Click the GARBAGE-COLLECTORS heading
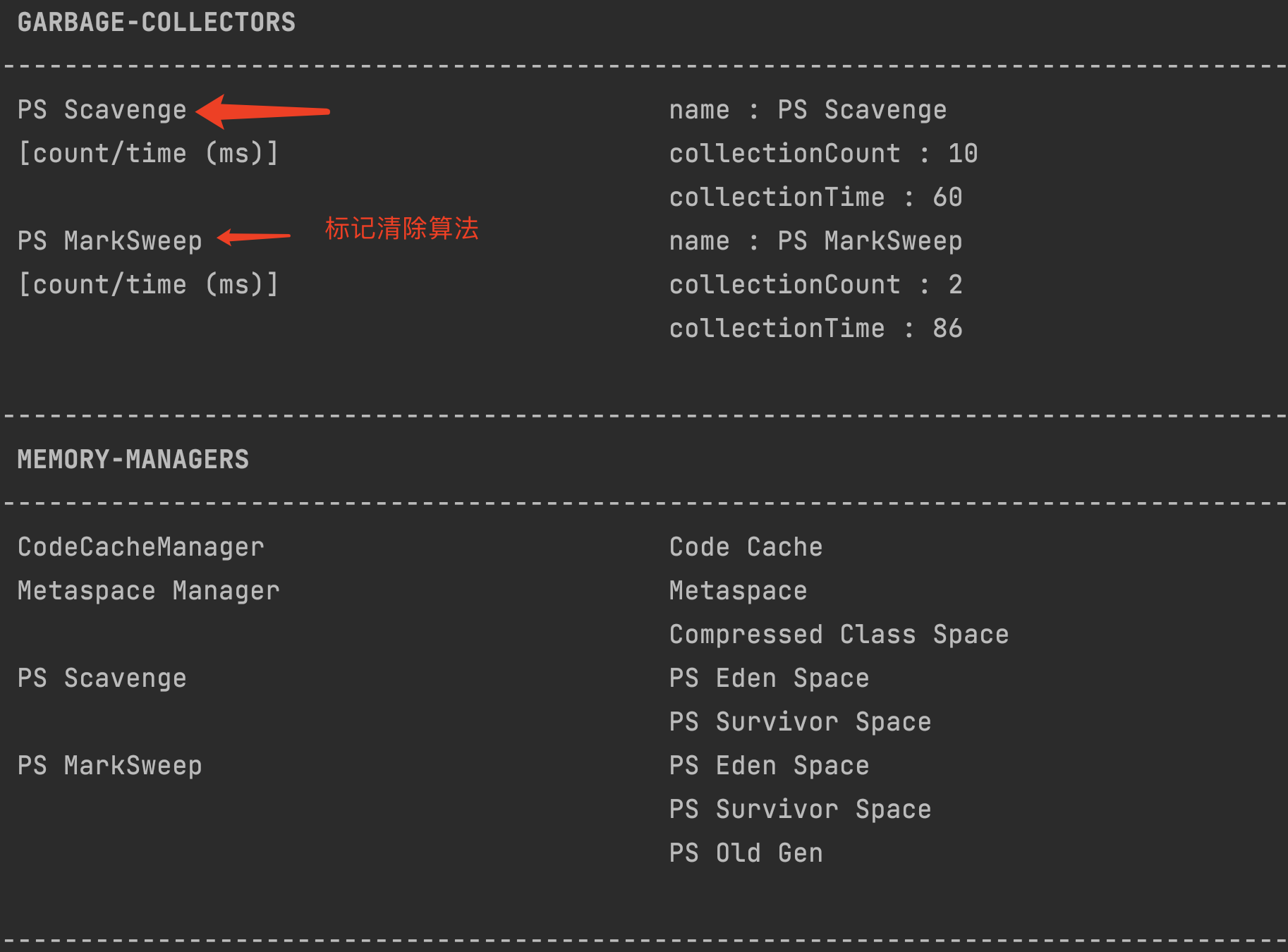Viewport: 1288px width, 952px height. point(157,23)
